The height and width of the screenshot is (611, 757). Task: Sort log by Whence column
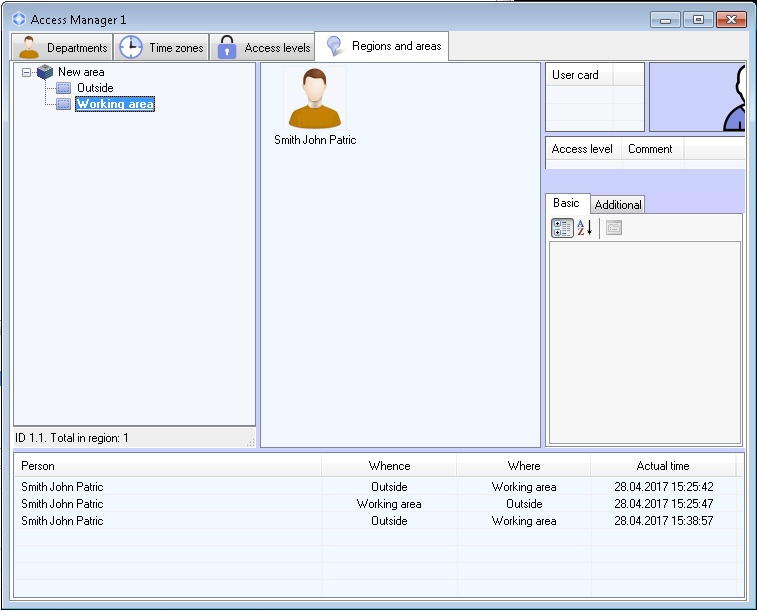[389, 466]
